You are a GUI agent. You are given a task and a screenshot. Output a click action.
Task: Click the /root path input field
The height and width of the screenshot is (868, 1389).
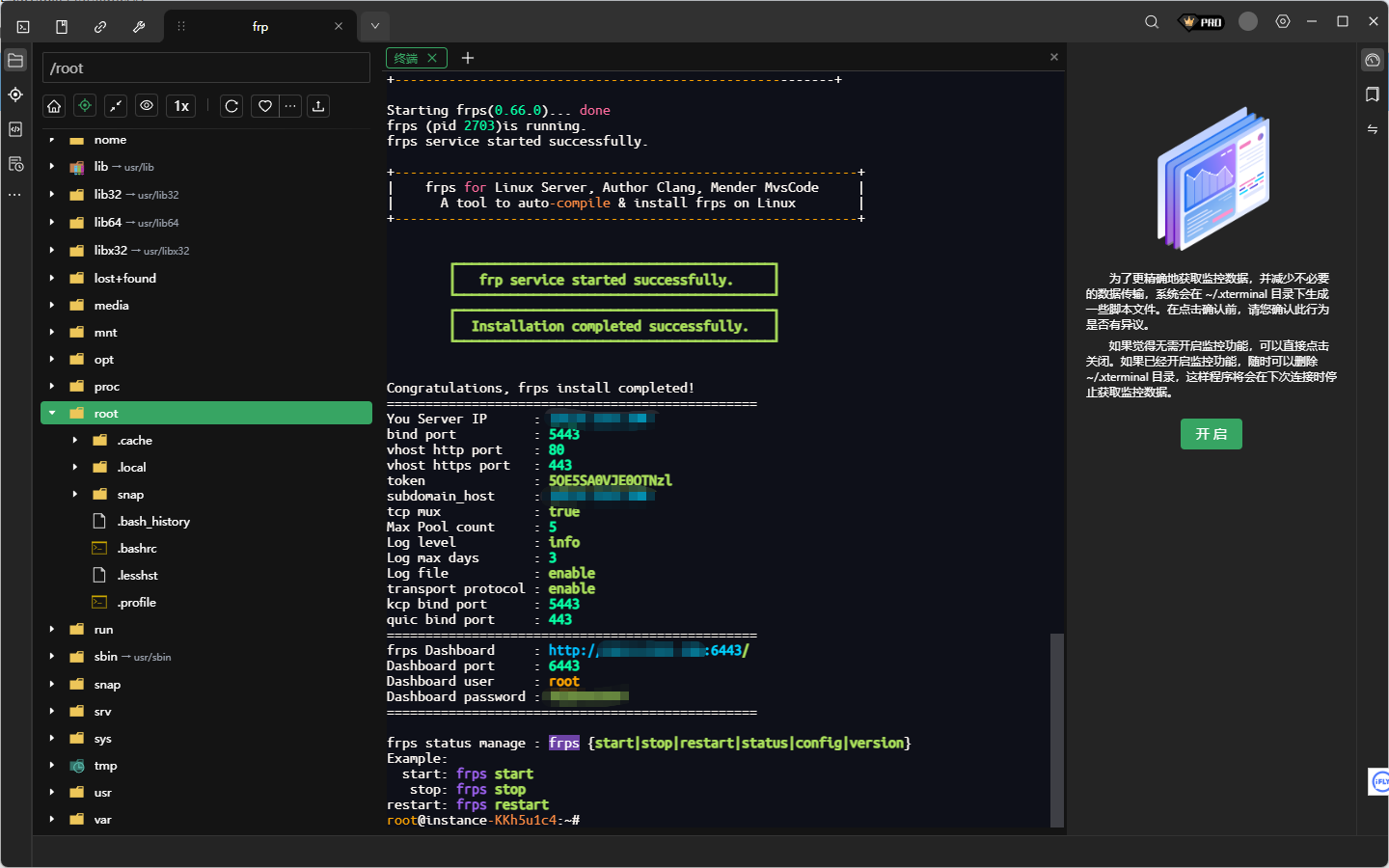click(x=206, y=68)
